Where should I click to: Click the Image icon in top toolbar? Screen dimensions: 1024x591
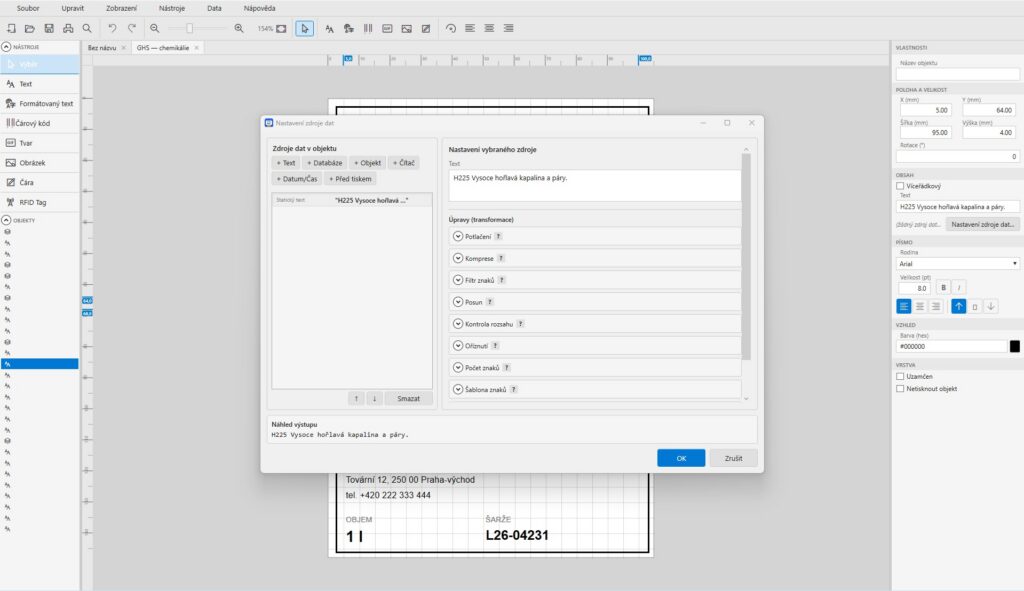(406, 28)
